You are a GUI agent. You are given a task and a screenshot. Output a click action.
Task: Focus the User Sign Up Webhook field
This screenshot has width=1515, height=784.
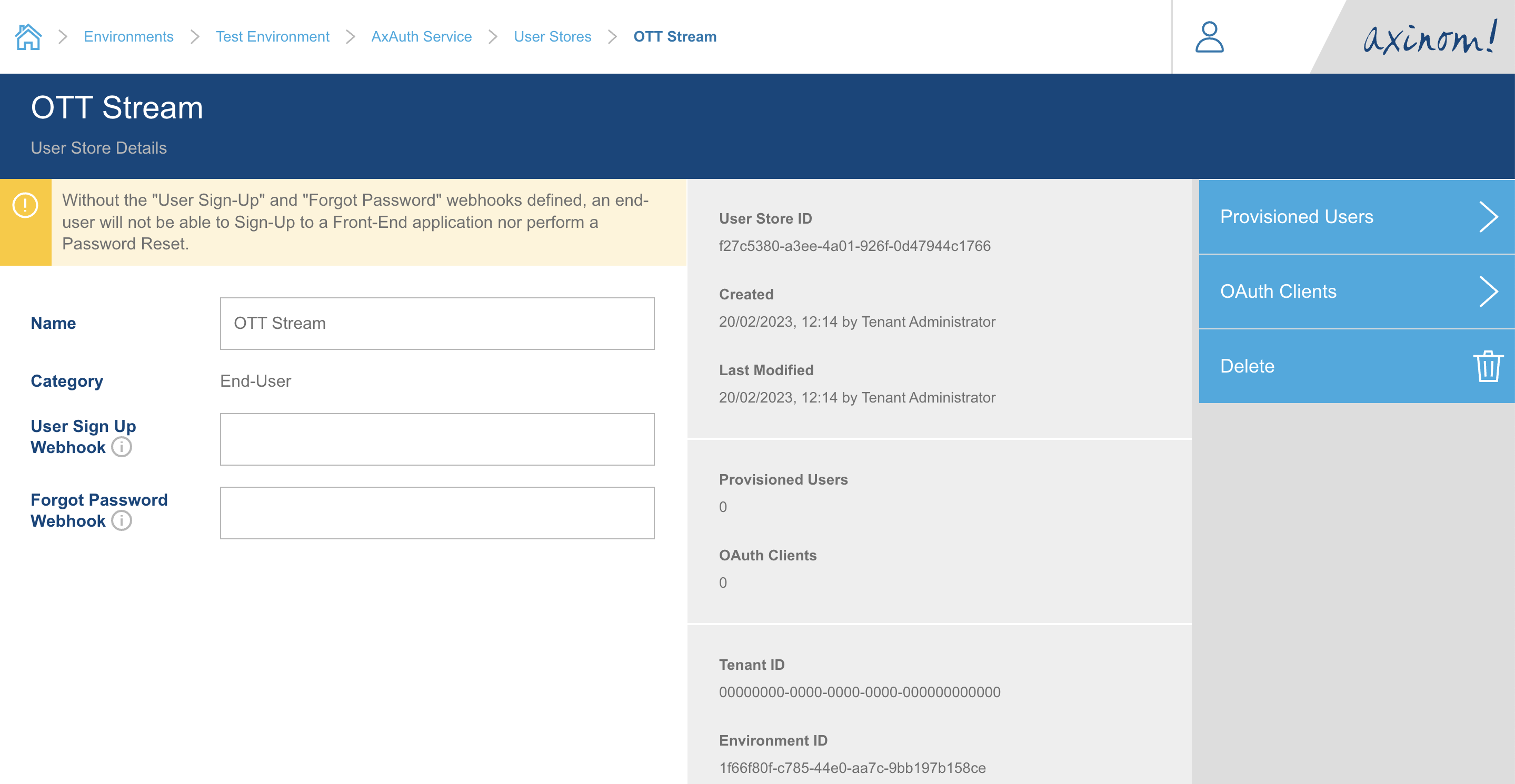point(437,439)
